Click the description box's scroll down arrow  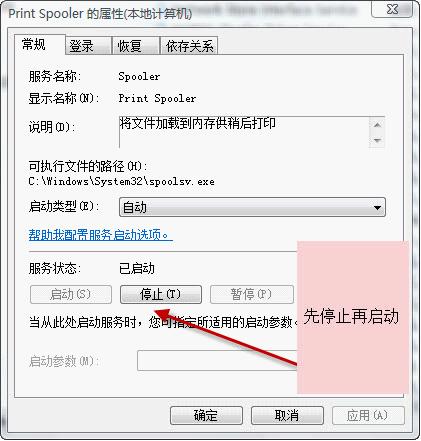[x=377, y=140]
